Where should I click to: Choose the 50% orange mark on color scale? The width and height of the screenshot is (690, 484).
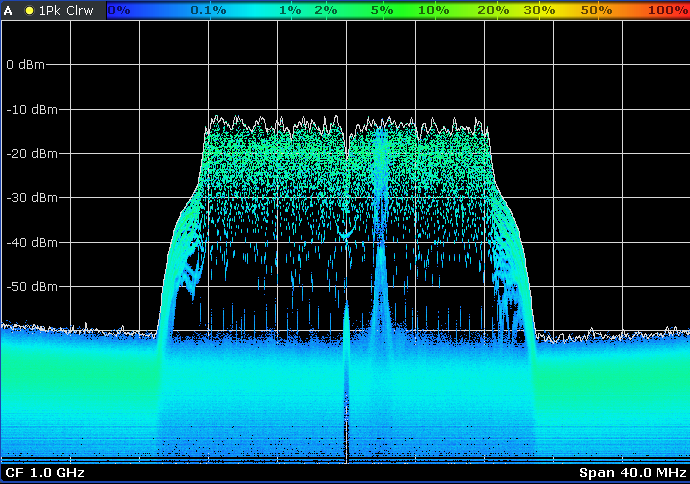[596, 9]
